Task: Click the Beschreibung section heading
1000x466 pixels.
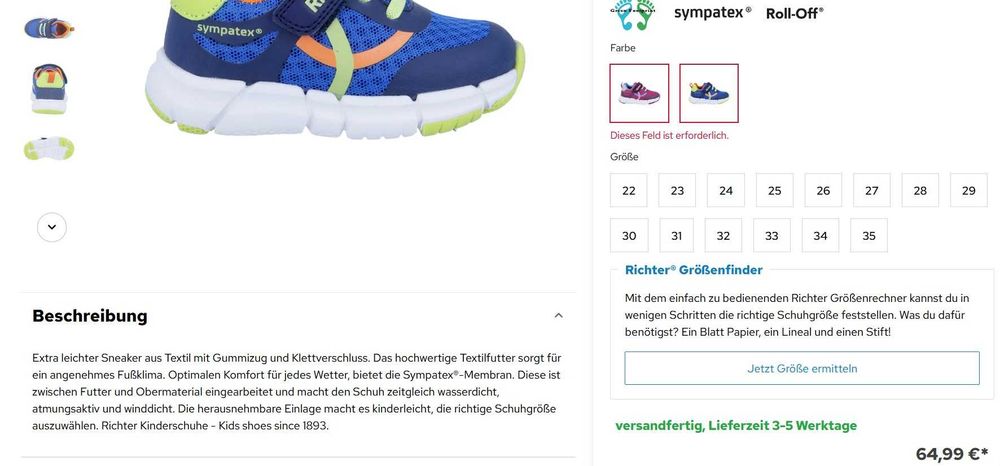Action: [90, 316]
